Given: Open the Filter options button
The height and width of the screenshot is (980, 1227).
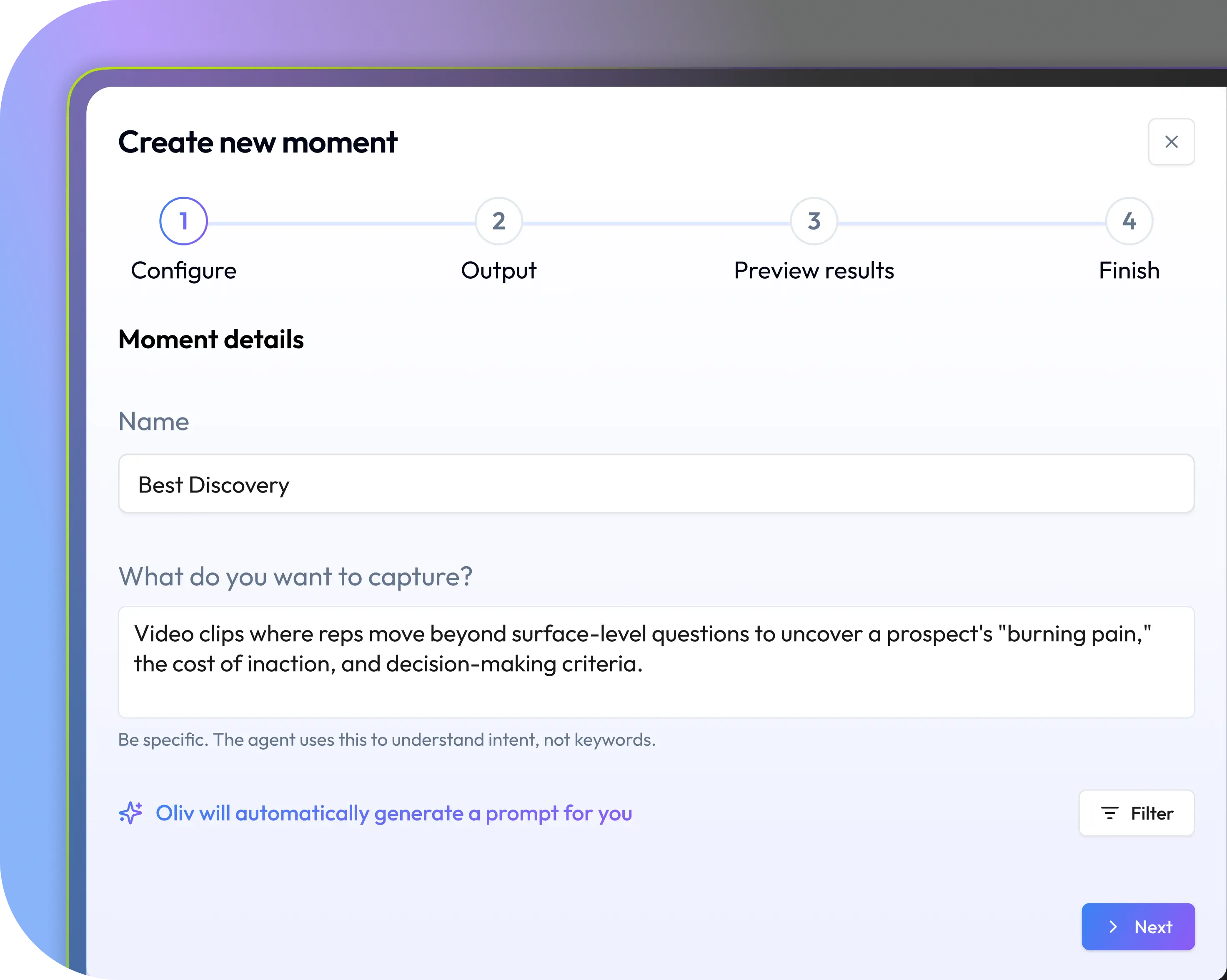Looking at the screenshot, I should [1136, 812].
